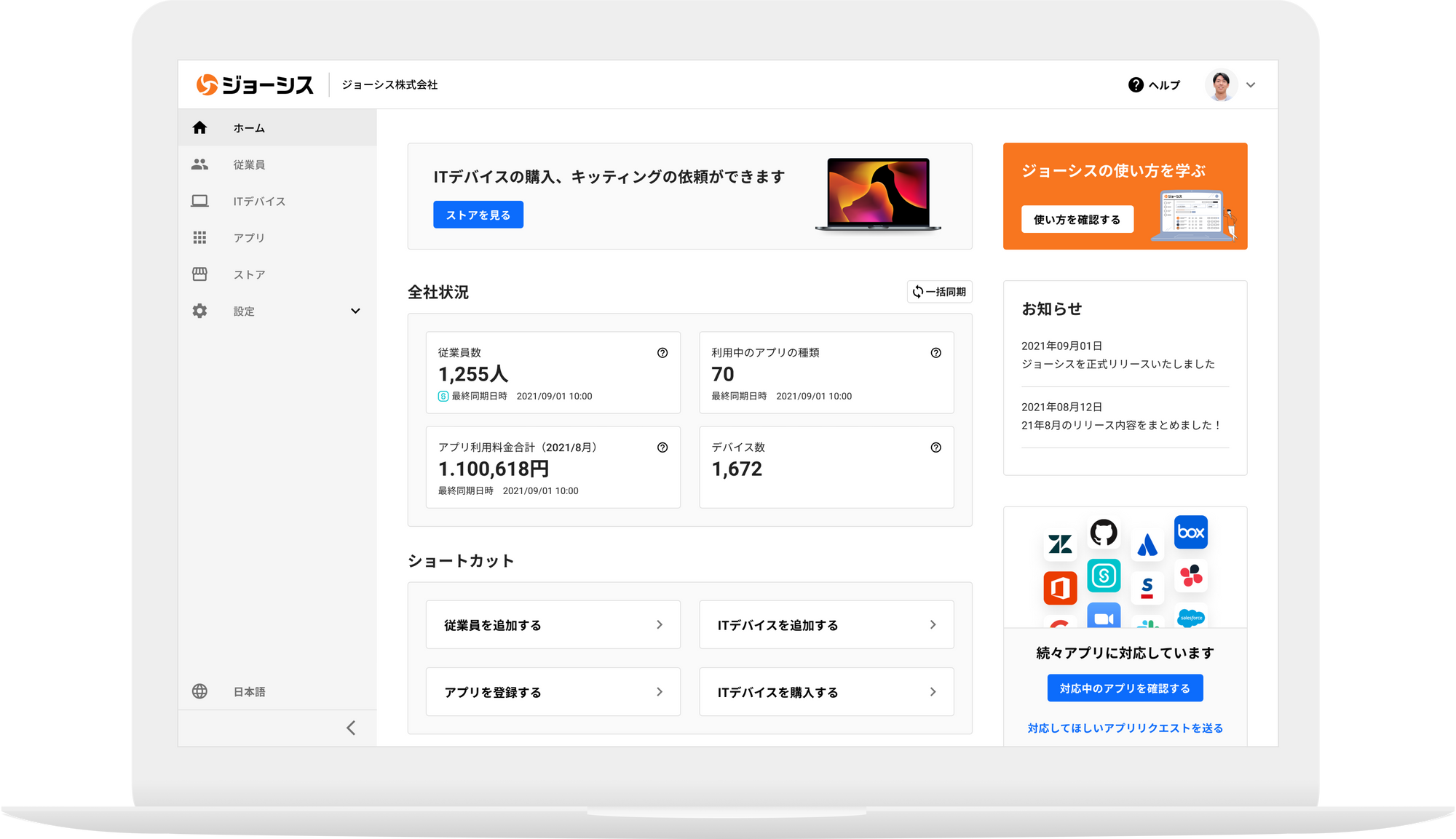Open the tooltip icon beside 従業員数
This screenshot has width=1456, height=839.
point(662,354)
